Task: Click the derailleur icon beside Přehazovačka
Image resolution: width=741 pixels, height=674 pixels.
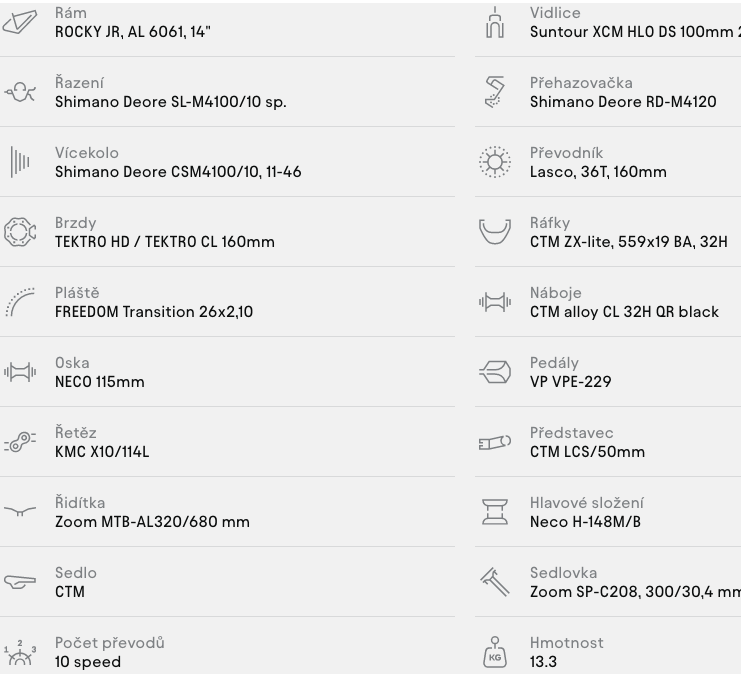Action: [493, 92]
